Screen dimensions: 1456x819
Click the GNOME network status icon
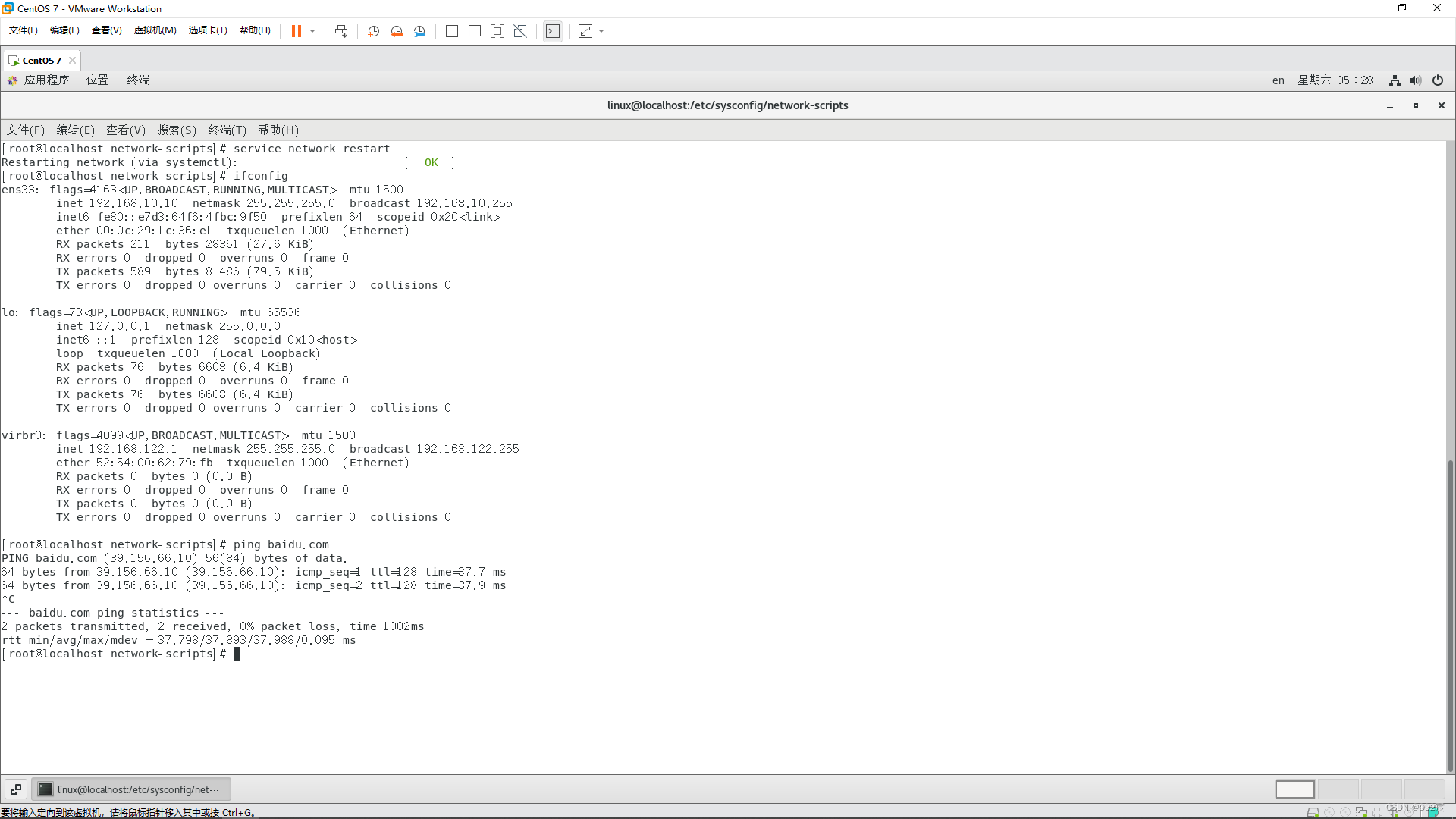pos(1395,80)
